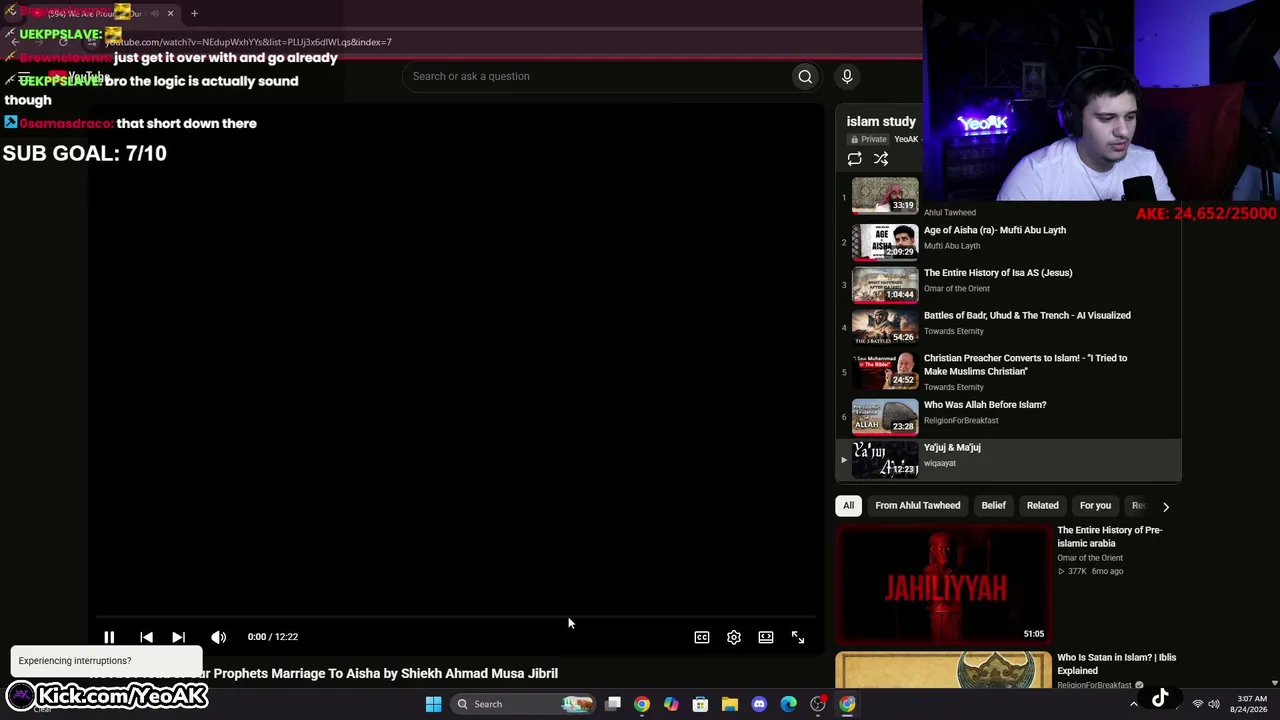Screen dimensions: 1280x720
Task: Open a new browser tab
Action: (194, 14)
